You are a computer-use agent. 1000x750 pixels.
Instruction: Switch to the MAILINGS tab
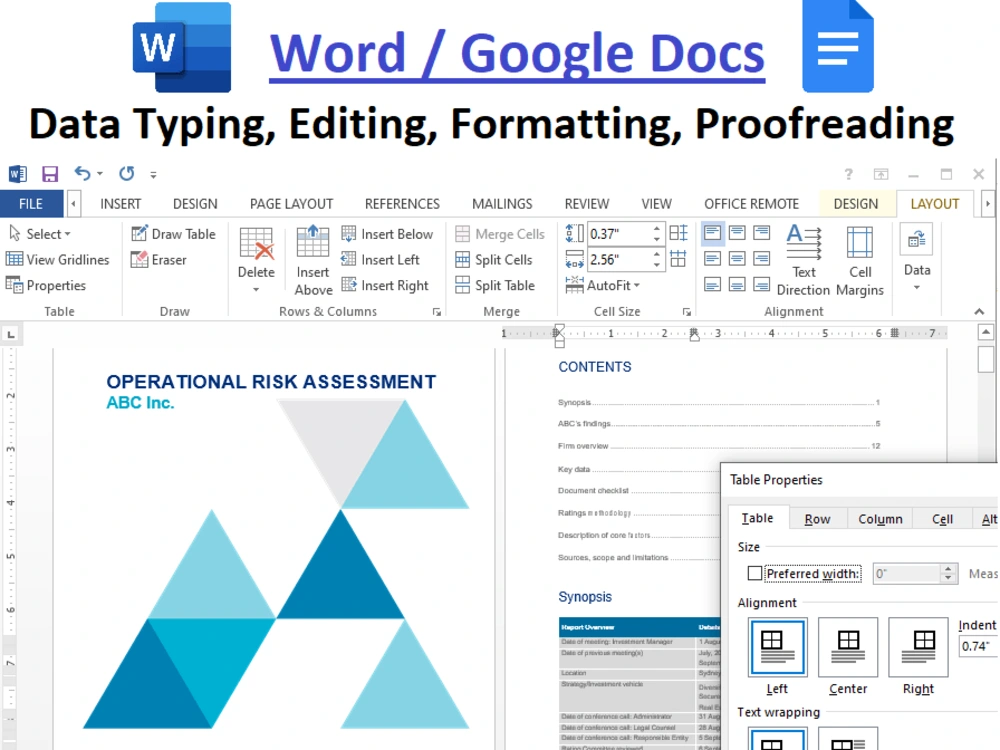tap(502, 204)
